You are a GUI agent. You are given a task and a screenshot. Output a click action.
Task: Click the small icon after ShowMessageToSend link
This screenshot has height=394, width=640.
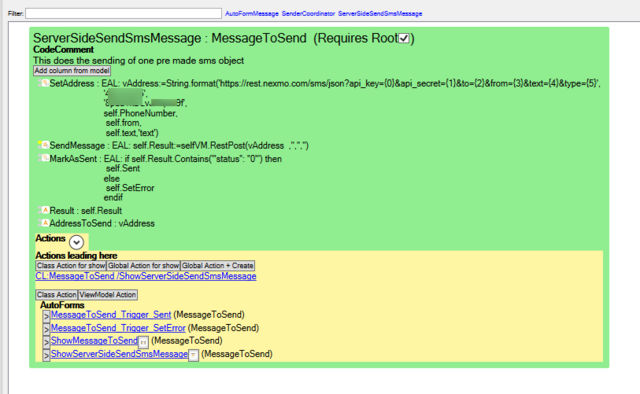click(x=143, y=342)
